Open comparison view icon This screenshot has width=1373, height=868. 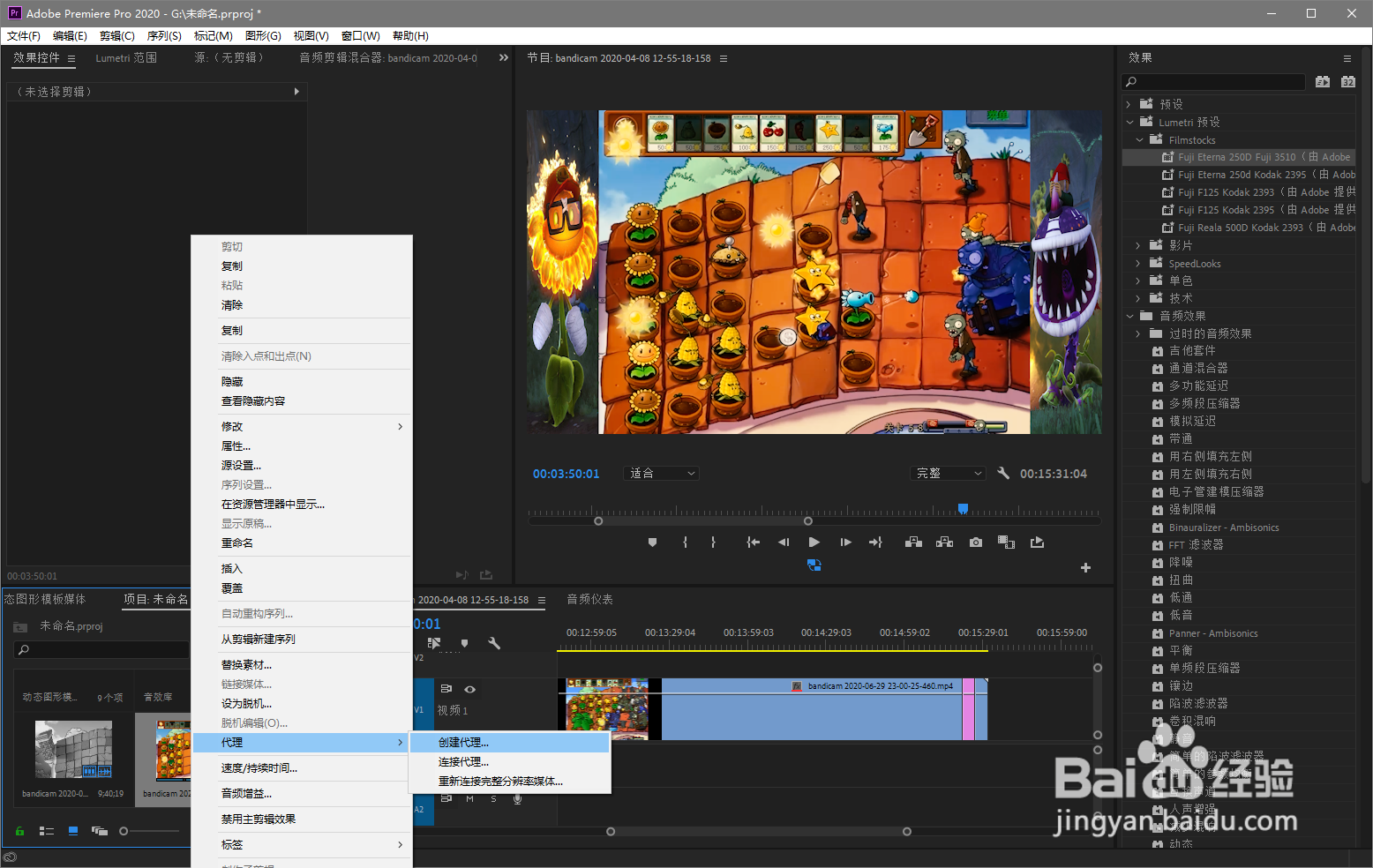1006,542
